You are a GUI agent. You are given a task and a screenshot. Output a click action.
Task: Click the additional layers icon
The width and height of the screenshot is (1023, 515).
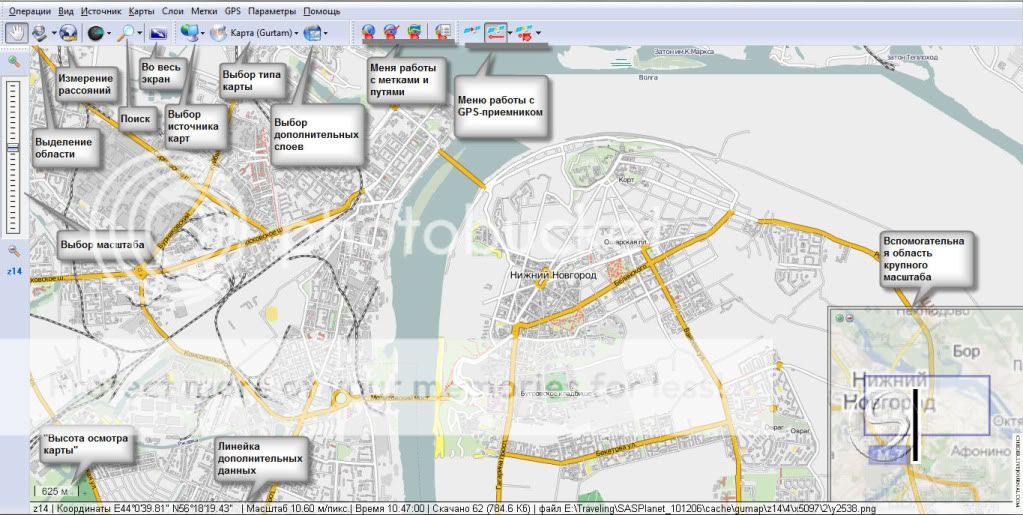(313, 32)
